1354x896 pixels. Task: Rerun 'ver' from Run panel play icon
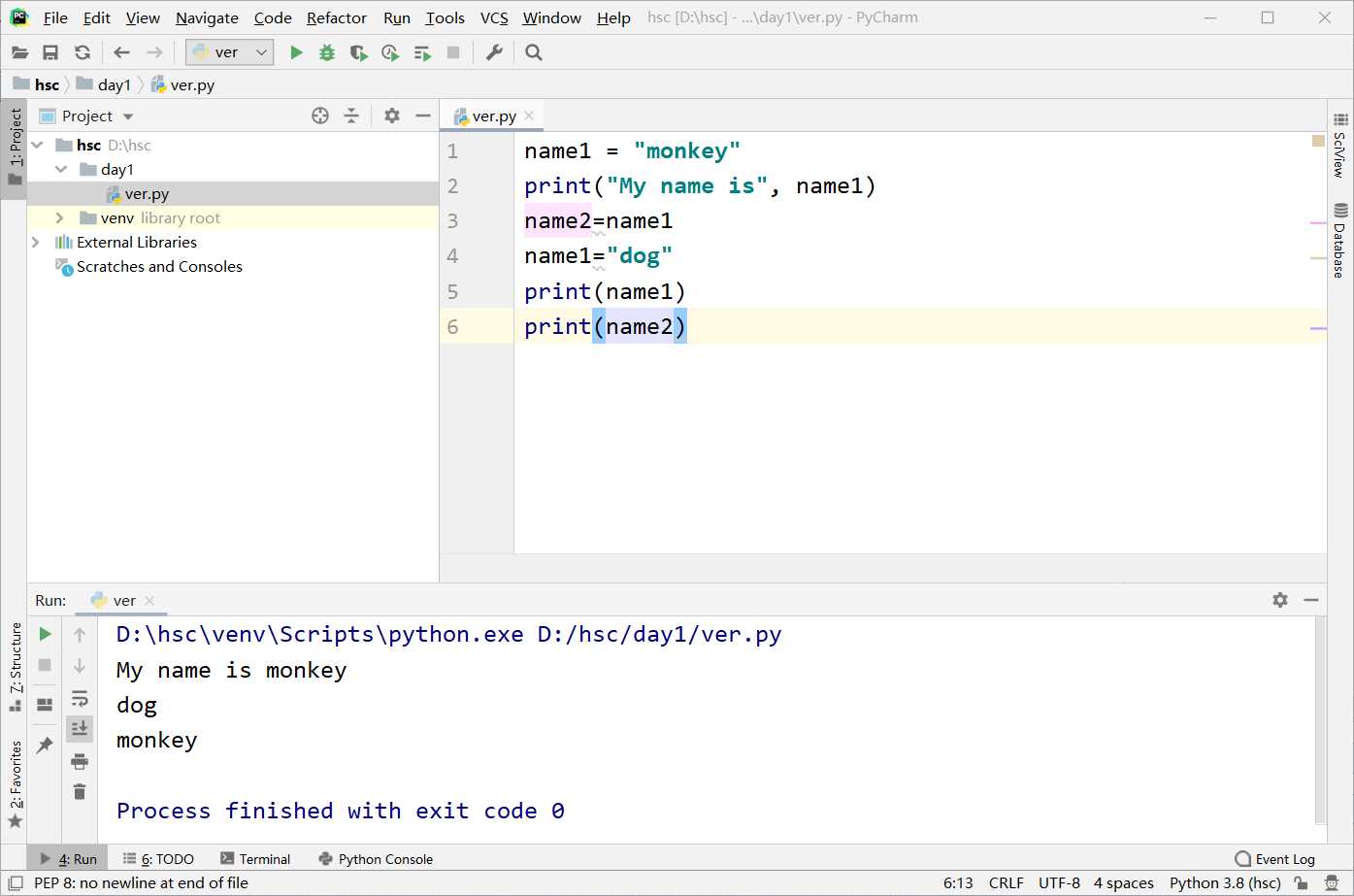[x=45, y=634]
